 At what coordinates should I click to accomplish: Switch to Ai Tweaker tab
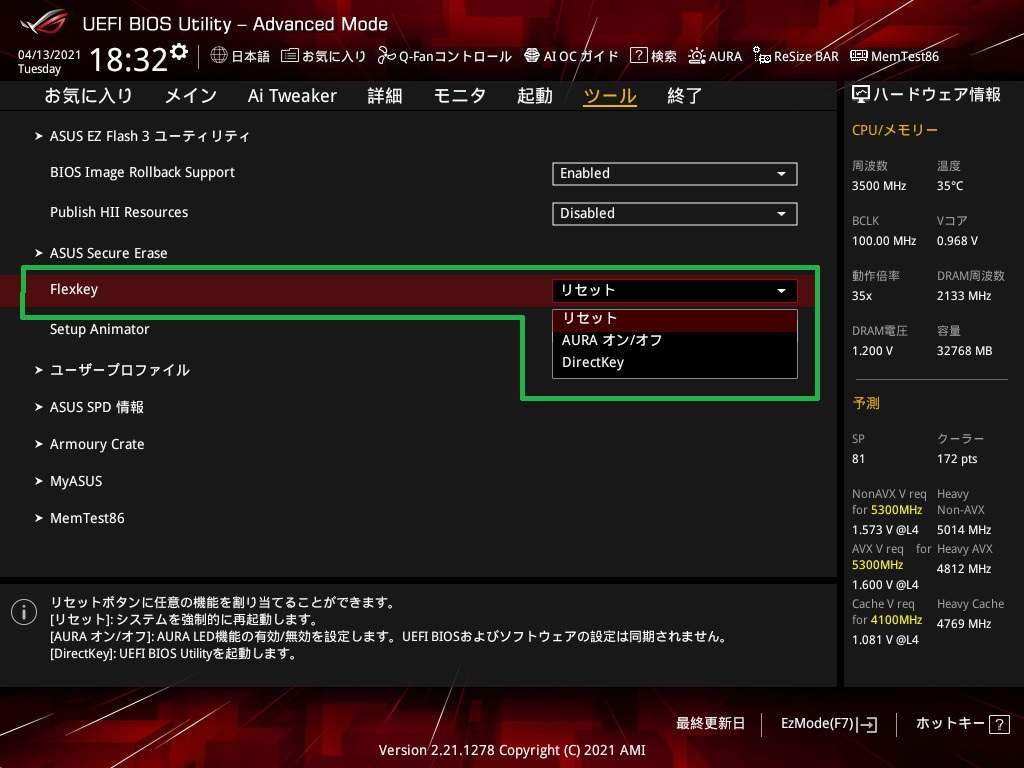click(292, 96)
